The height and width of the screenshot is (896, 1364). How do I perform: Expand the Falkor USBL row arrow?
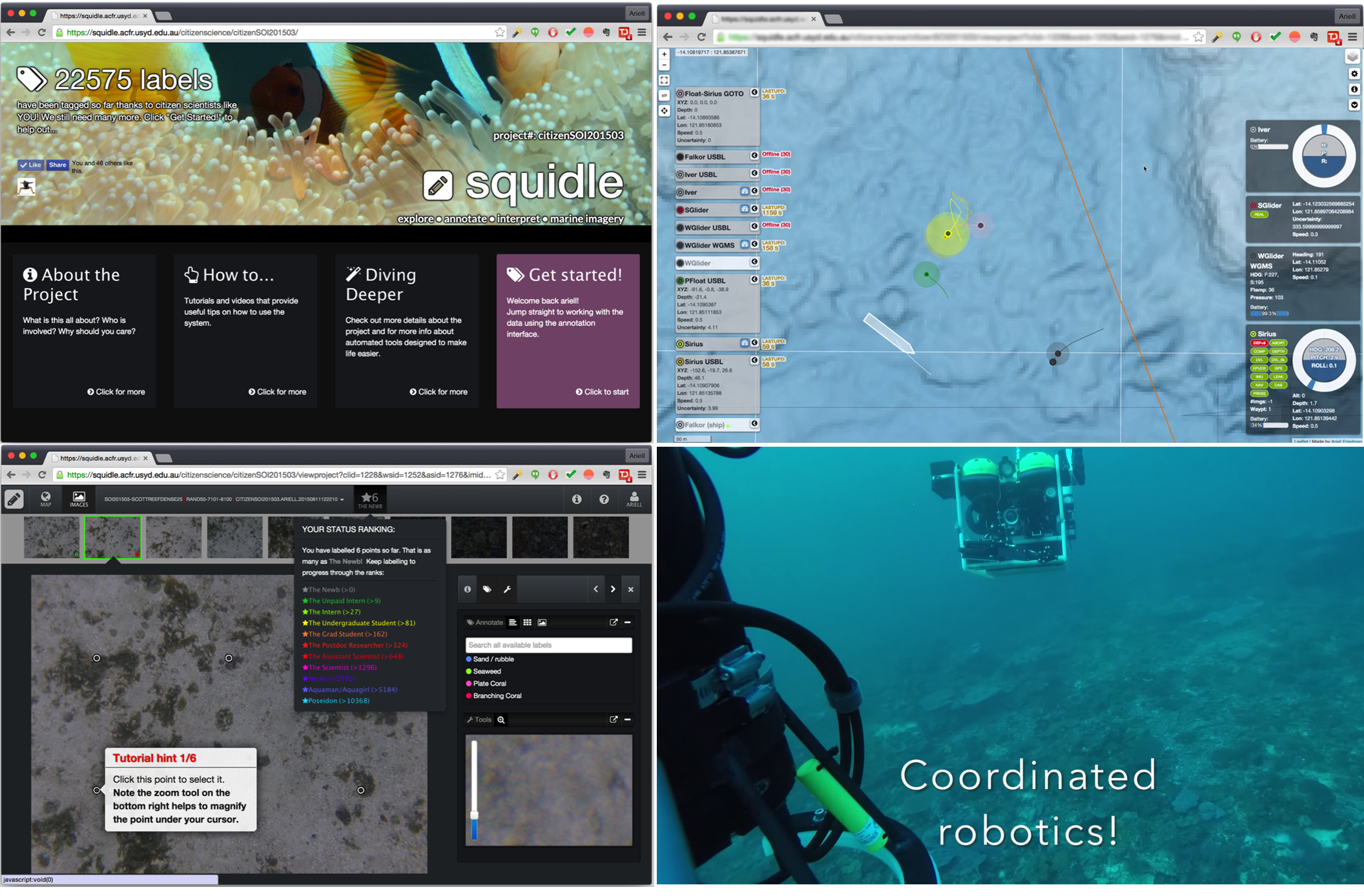click(754, 156)
